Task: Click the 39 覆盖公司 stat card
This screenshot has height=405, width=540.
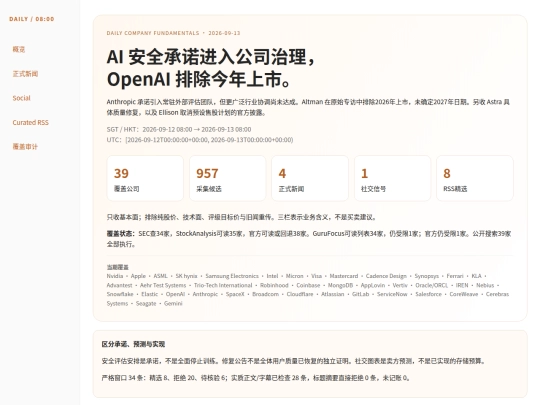Action: 145,178
